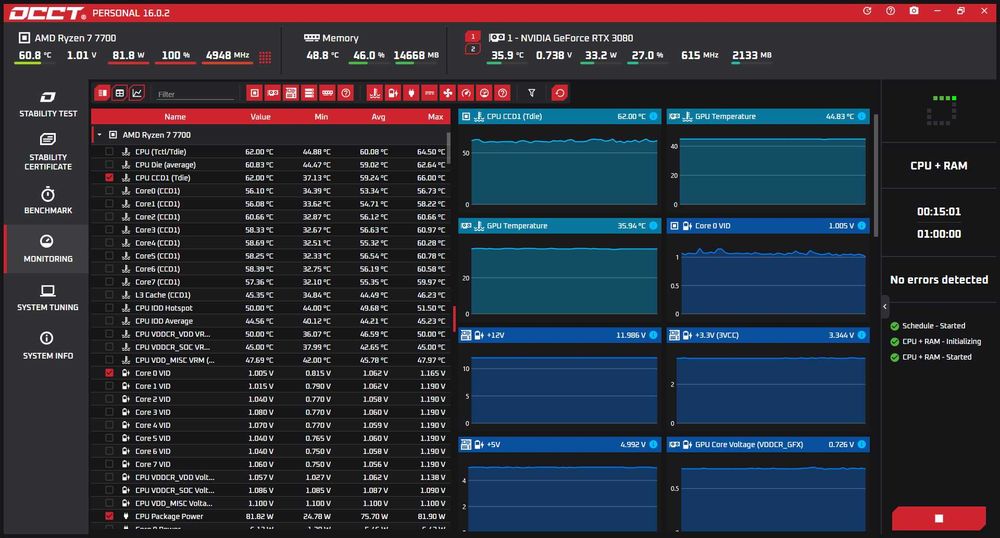
Task: Open the Monitoring section
Action: point(47,249)
